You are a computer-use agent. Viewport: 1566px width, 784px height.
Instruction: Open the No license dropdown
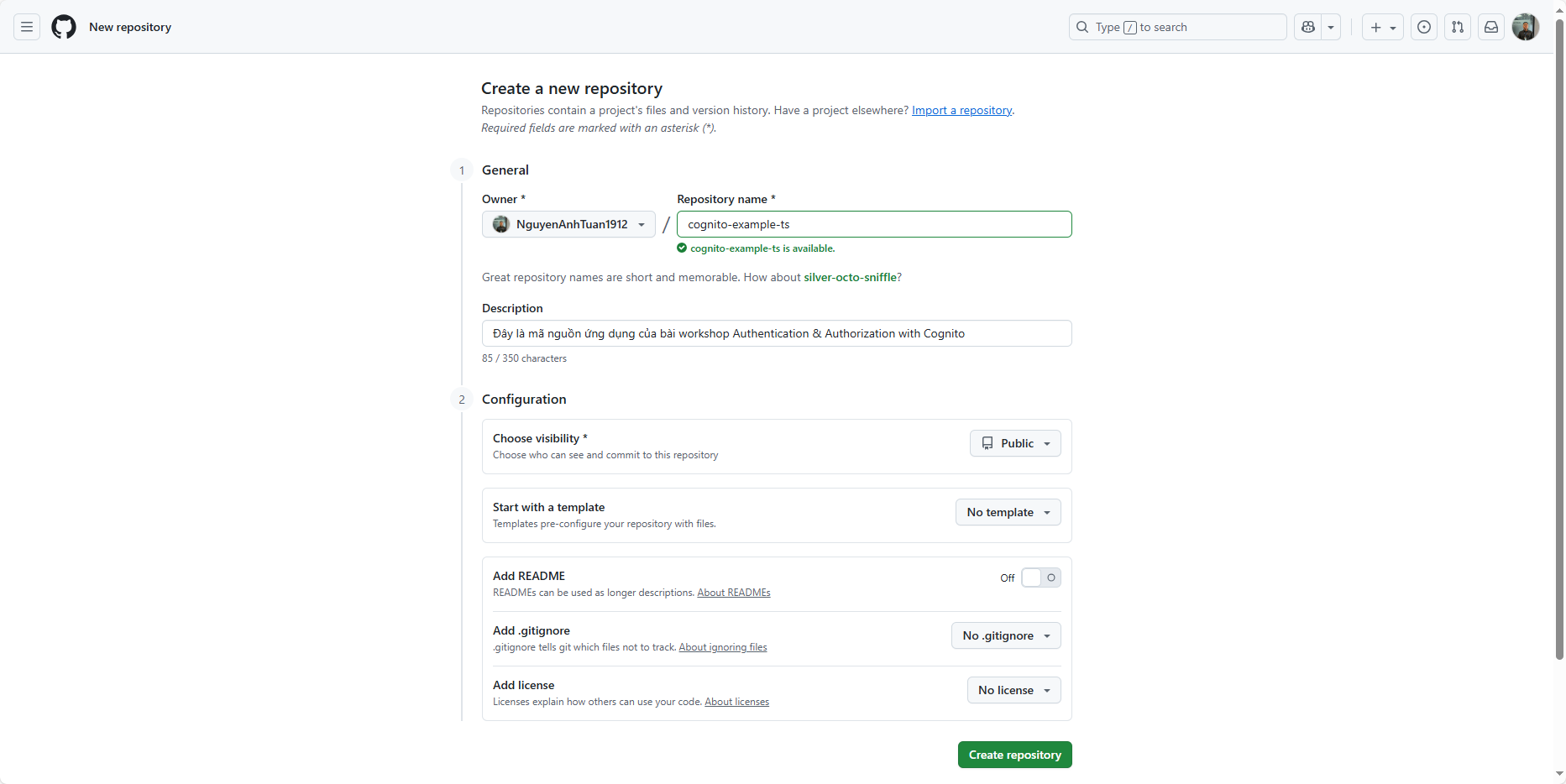1013,690
